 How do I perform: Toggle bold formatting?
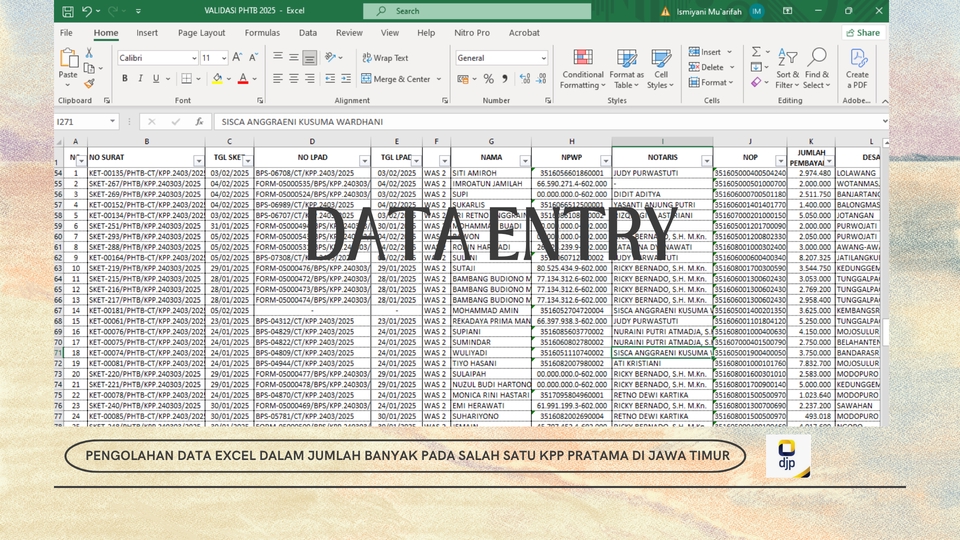(125, 78)
